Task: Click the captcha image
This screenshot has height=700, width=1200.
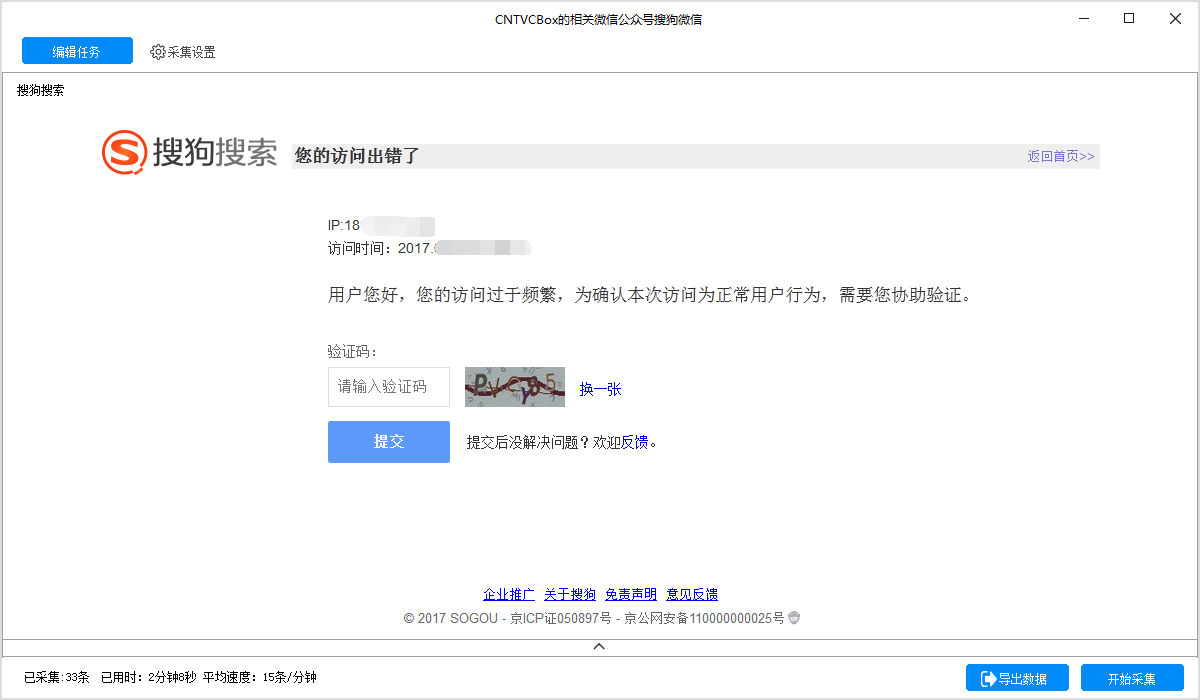Action: pos(515,387)
